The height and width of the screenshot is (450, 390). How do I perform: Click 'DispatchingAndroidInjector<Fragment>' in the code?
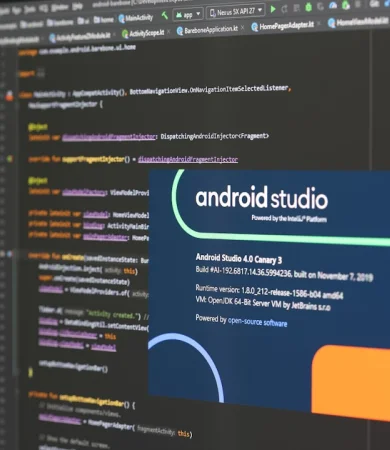pos(215,136)
